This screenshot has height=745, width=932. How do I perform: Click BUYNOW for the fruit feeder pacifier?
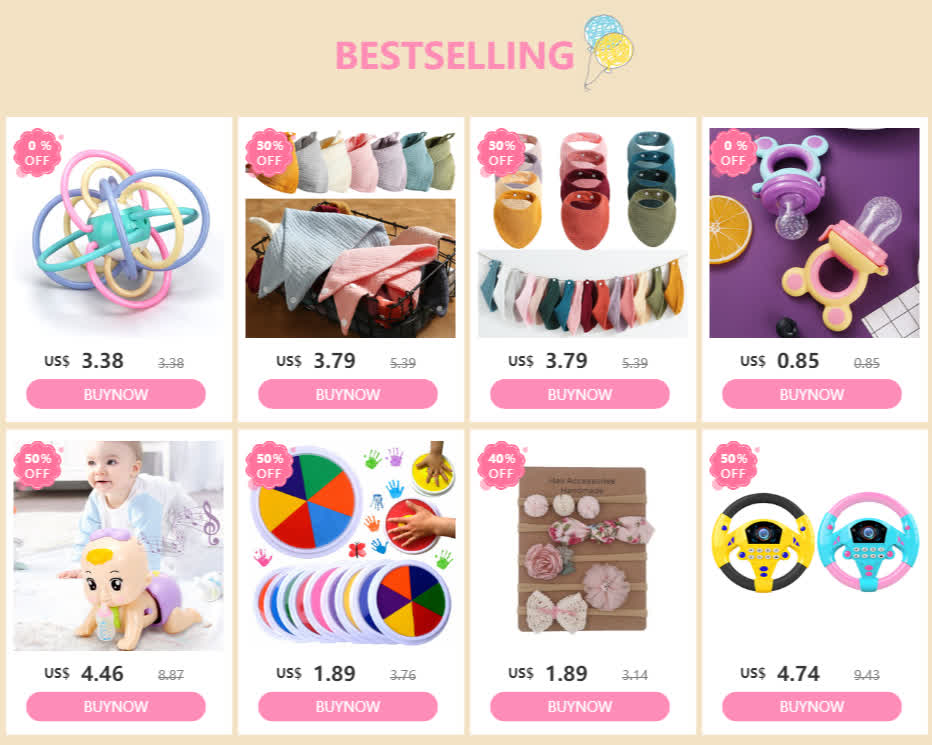811,394
